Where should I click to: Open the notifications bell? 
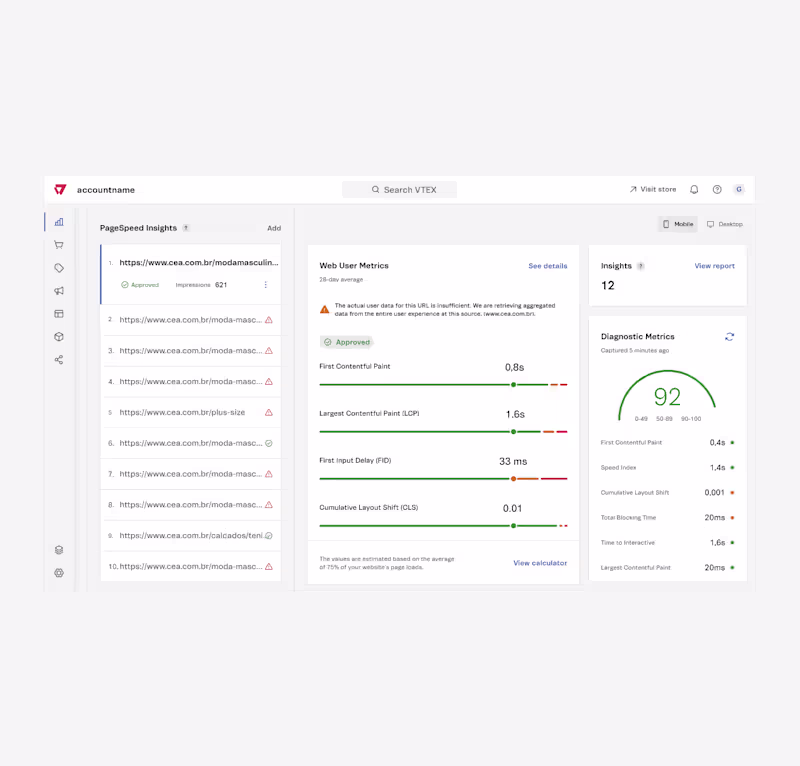(694, 189)
